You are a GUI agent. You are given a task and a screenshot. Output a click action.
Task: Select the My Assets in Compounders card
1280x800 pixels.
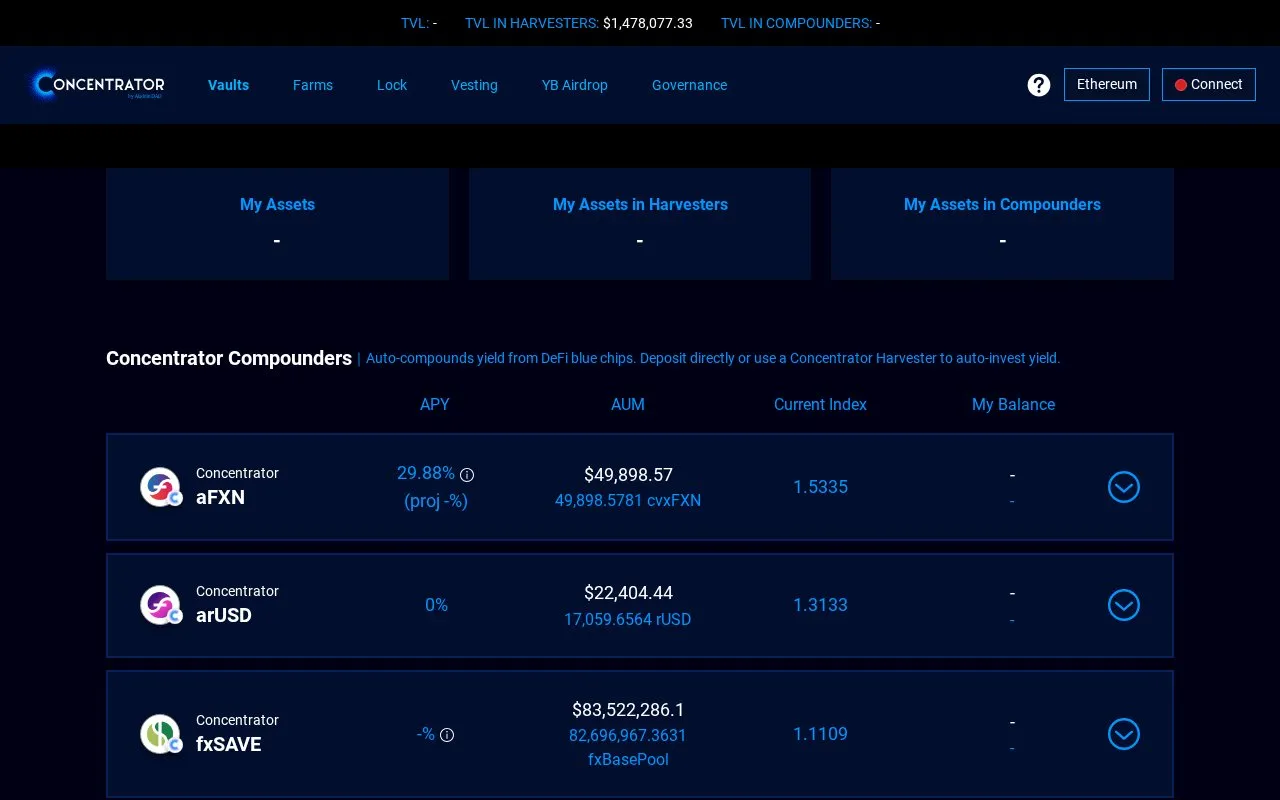(1002, 224)
